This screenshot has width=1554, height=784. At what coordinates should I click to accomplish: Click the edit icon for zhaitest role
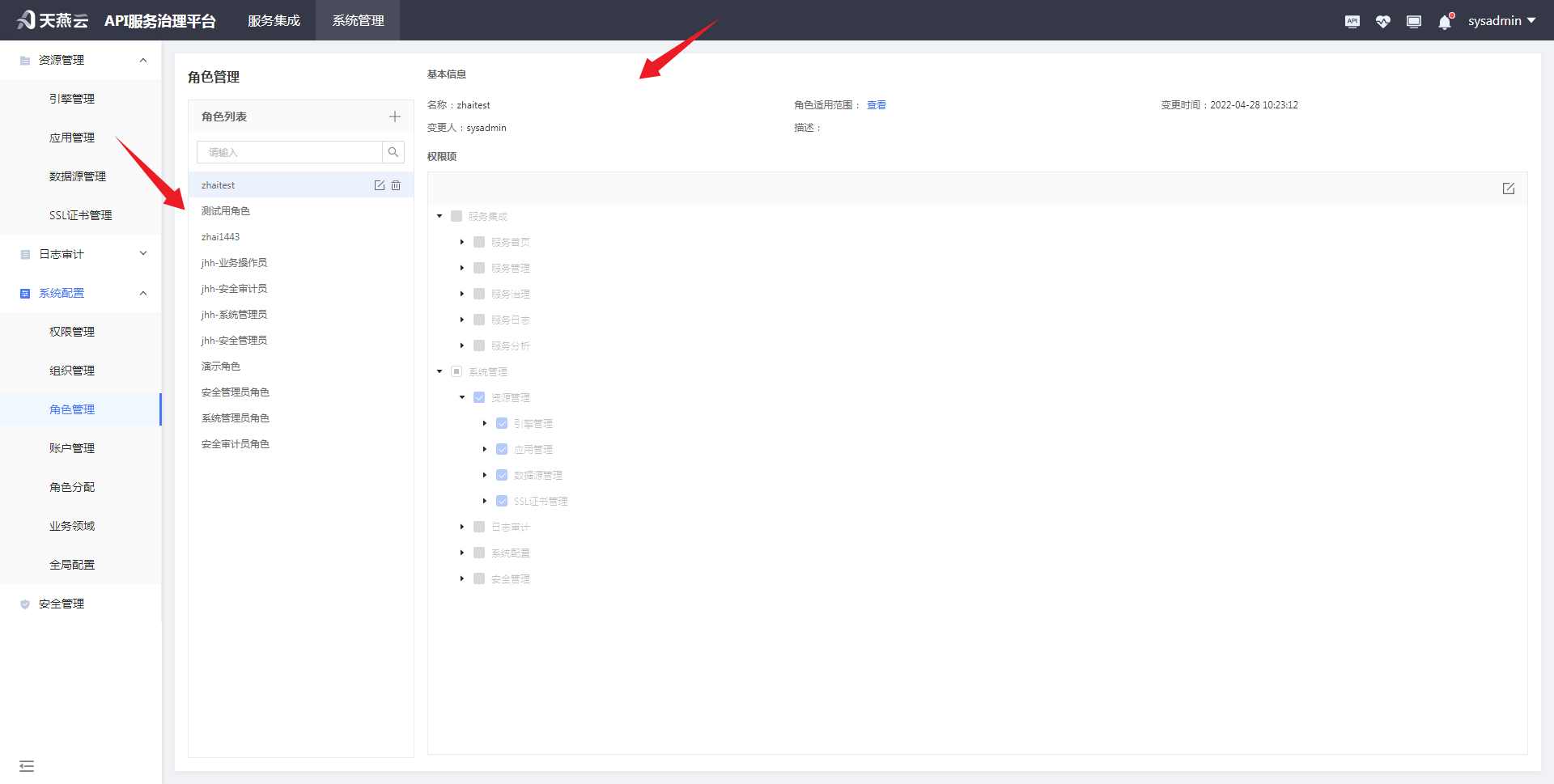pos(379,185)
